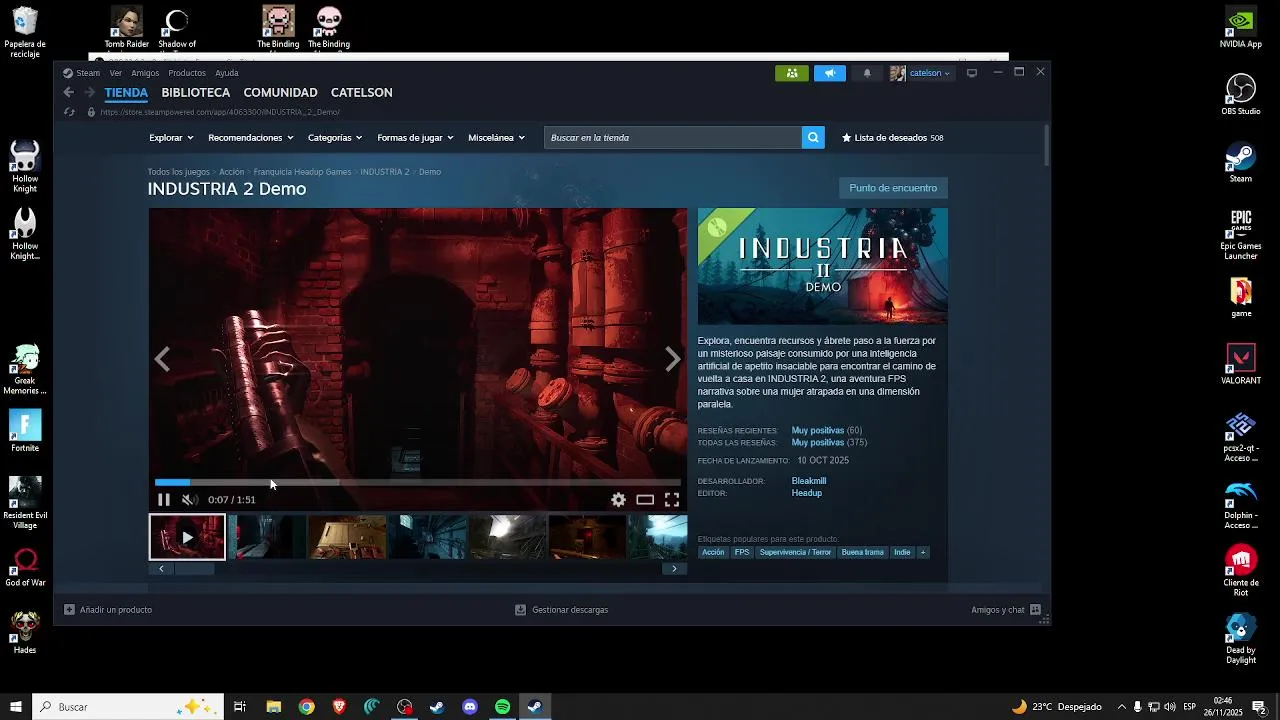Open Todos los juegos breadcrumb
The image size is (1280, 720).
tap(179, 172)
